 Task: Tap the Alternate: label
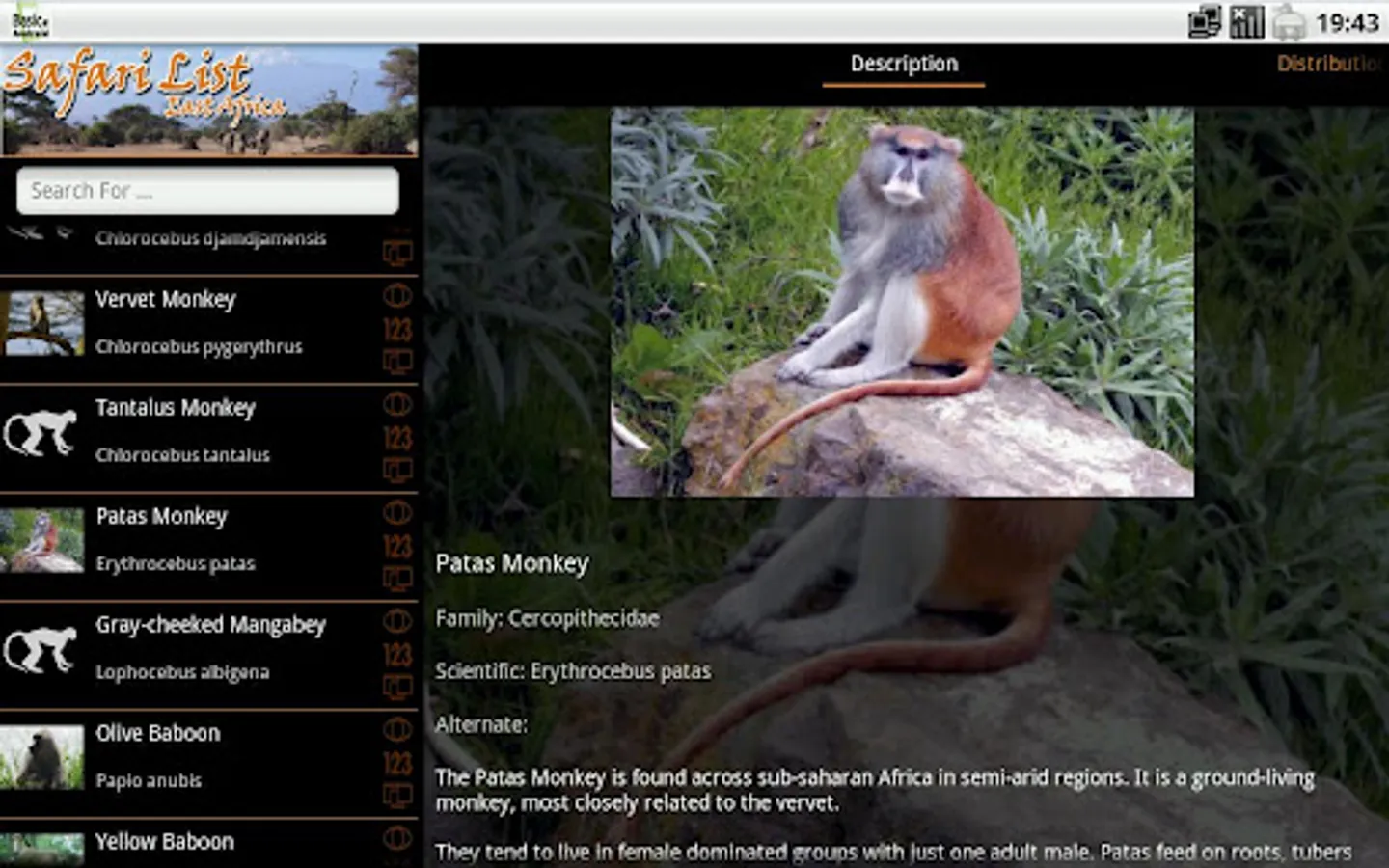coord(481,724)
